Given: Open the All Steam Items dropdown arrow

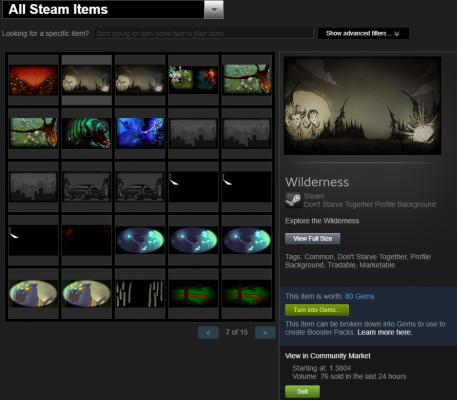Looking at the screenshot, I should (214, 10).
